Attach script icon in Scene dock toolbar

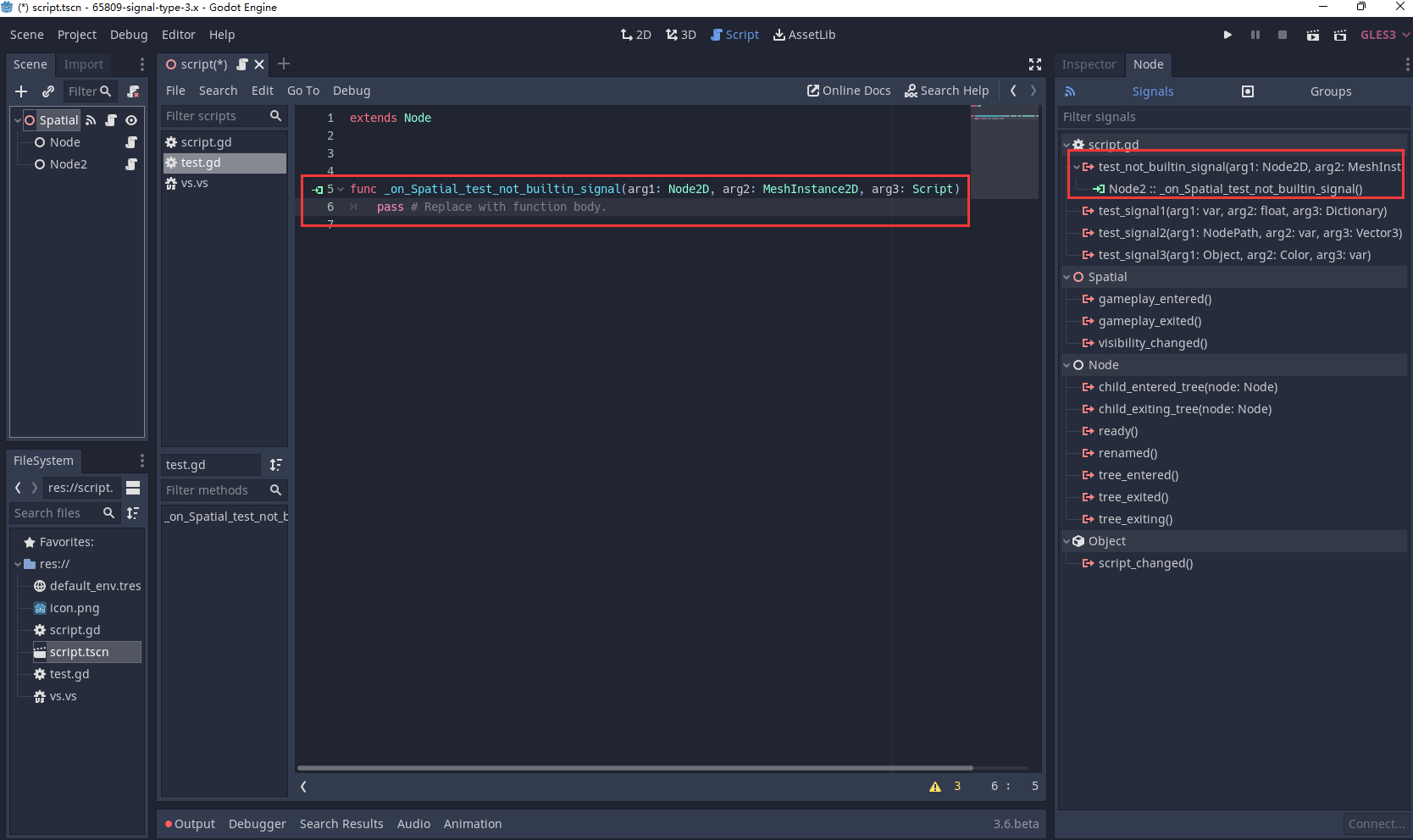tap(133, 91)
